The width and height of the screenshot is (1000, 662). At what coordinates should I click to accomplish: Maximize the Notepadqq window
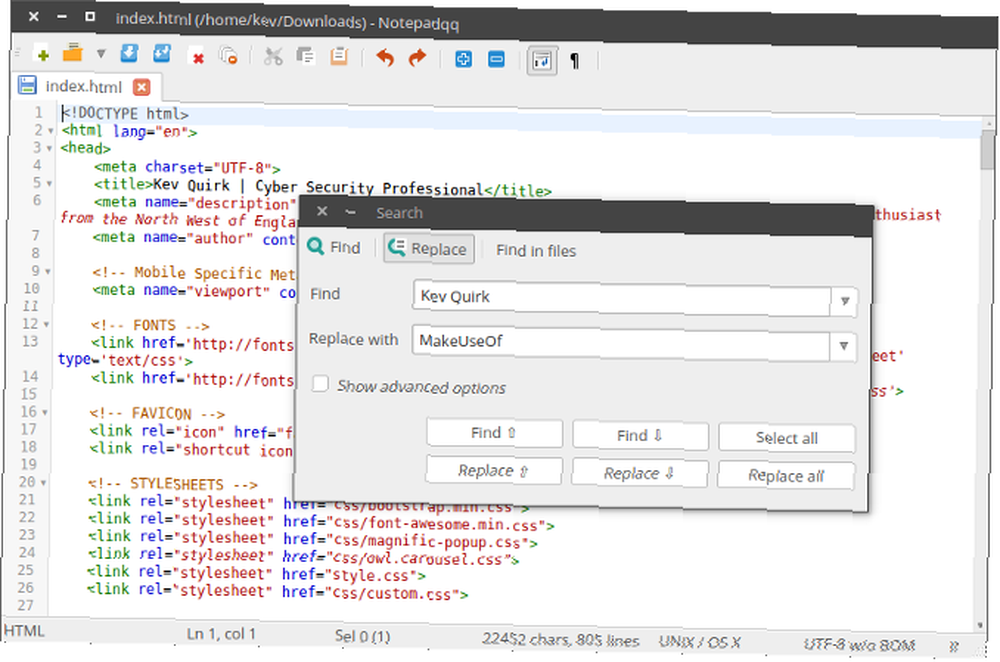click(90, 17)
